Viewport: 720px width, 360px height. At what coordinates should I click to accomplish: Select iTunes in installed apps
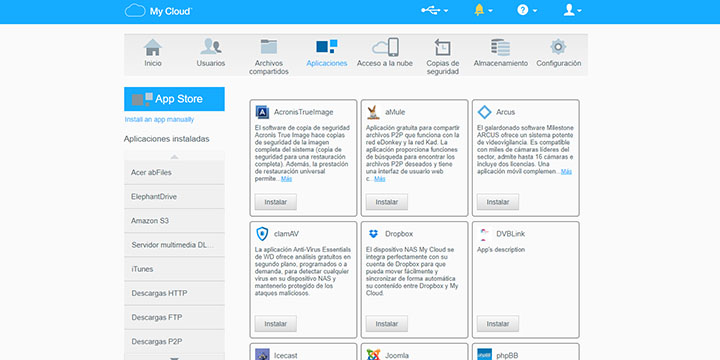[174, 269]
